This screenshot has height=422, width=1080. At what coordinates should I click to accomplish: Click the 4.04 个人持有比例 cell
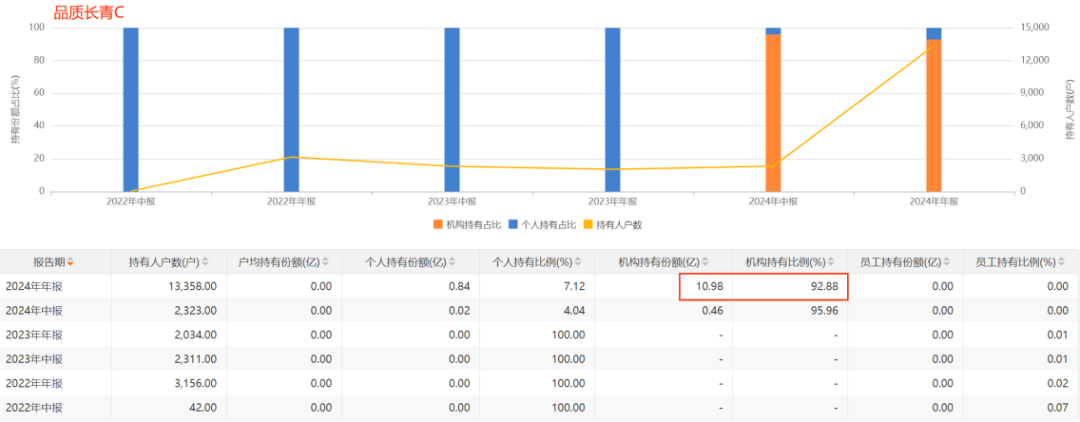574,310
